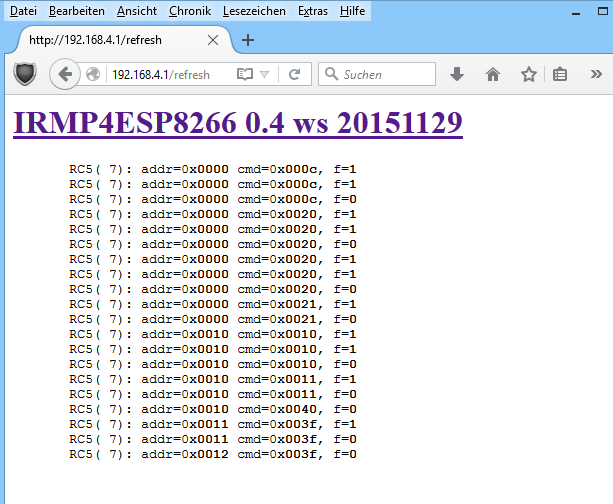
Task: Open the Lesezeichen menu
Action: (x=254, y=11)
